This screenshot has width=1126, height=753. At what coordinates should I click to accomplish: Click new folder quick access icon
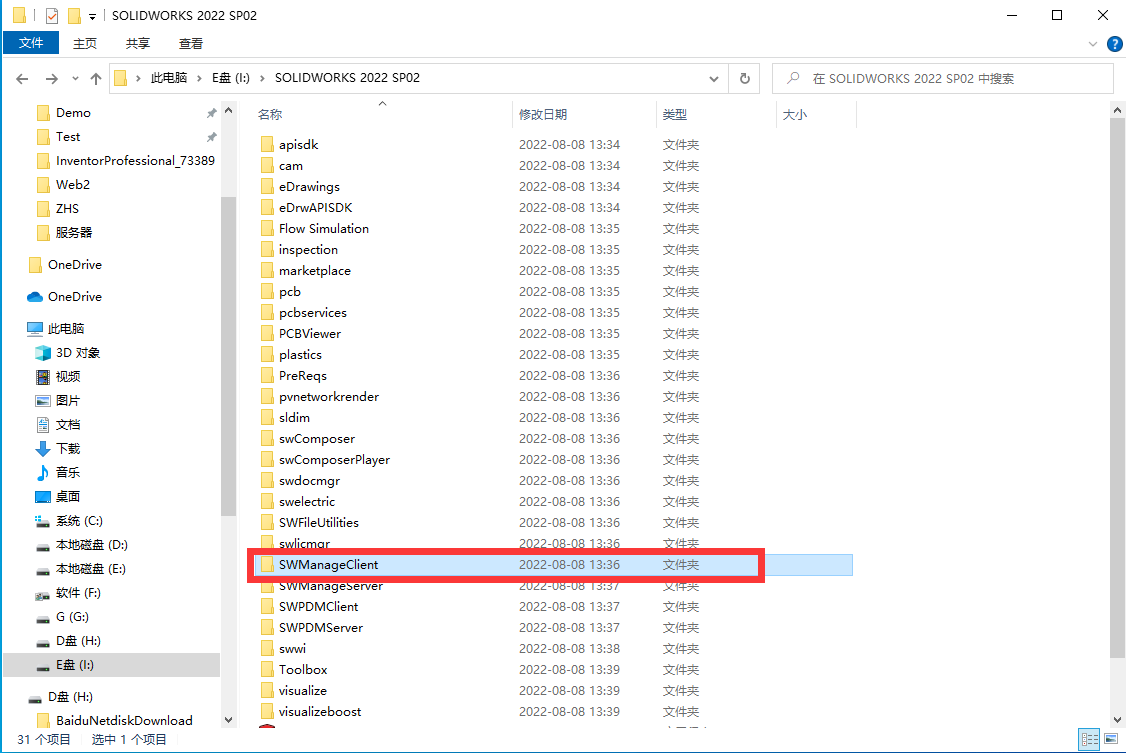click(74, 15)
